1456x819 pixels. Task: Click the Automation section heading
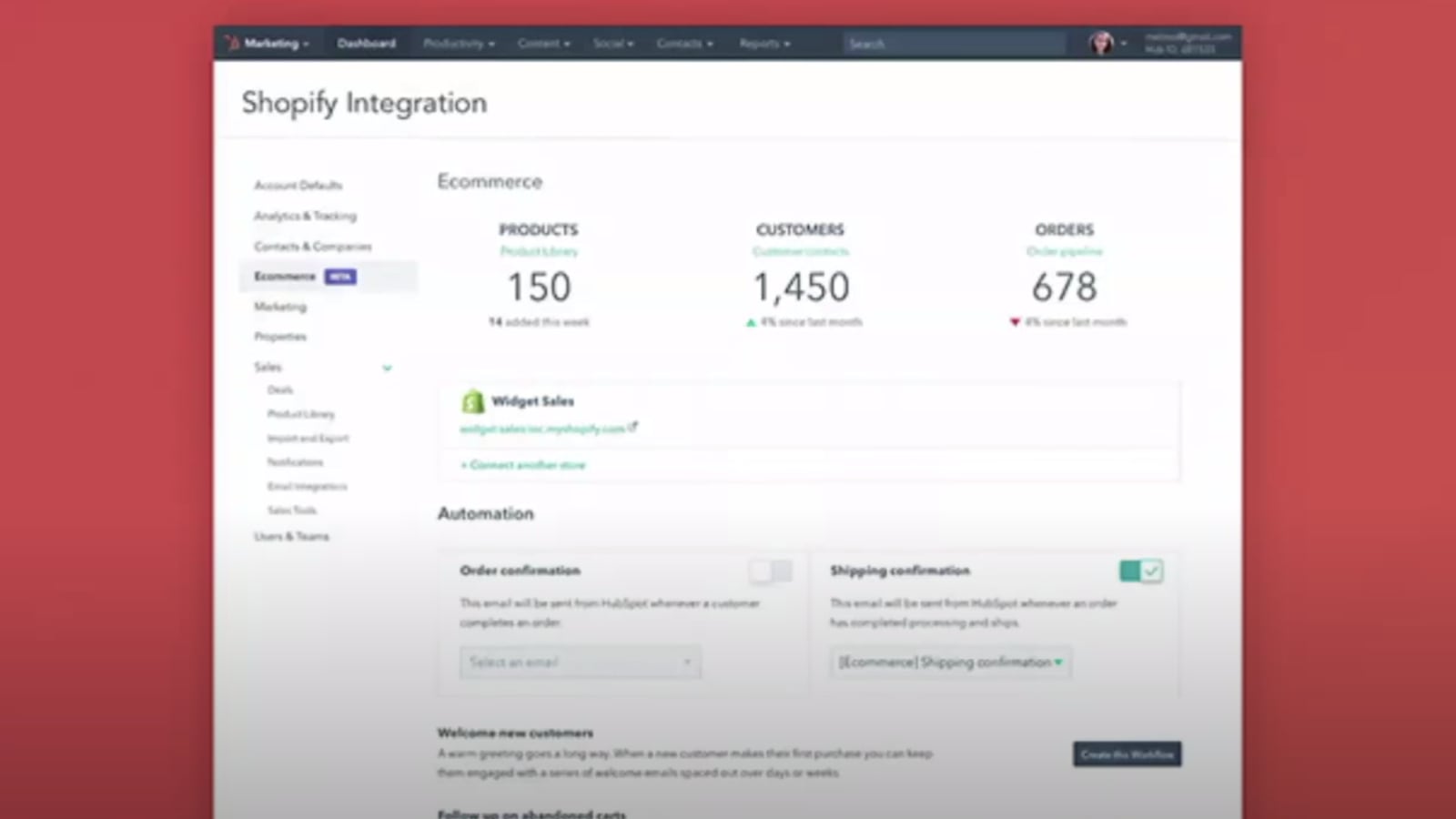(486, 513)
